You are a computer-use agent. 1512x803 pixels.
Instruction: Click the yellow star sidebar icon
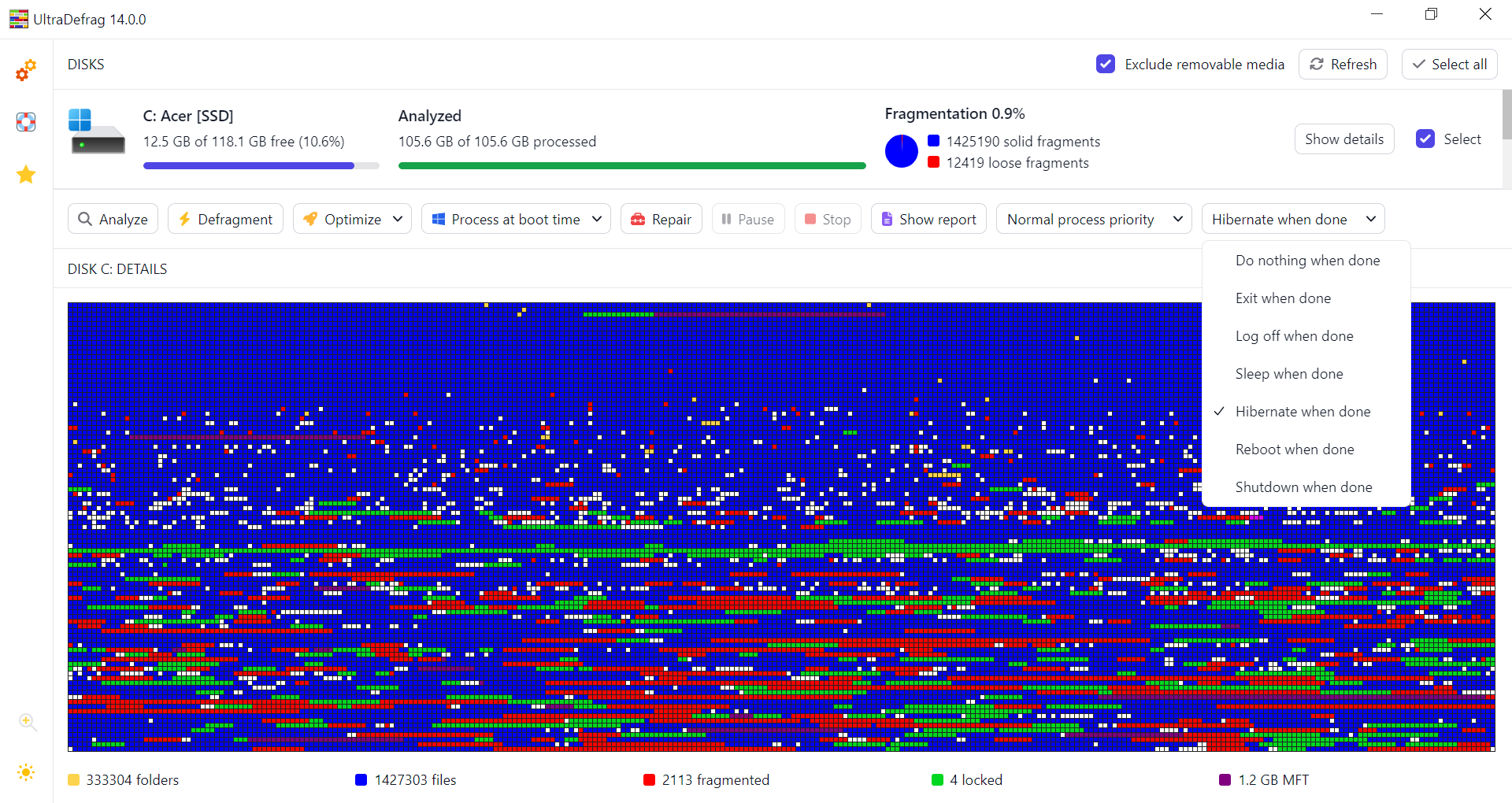point(26,174)
